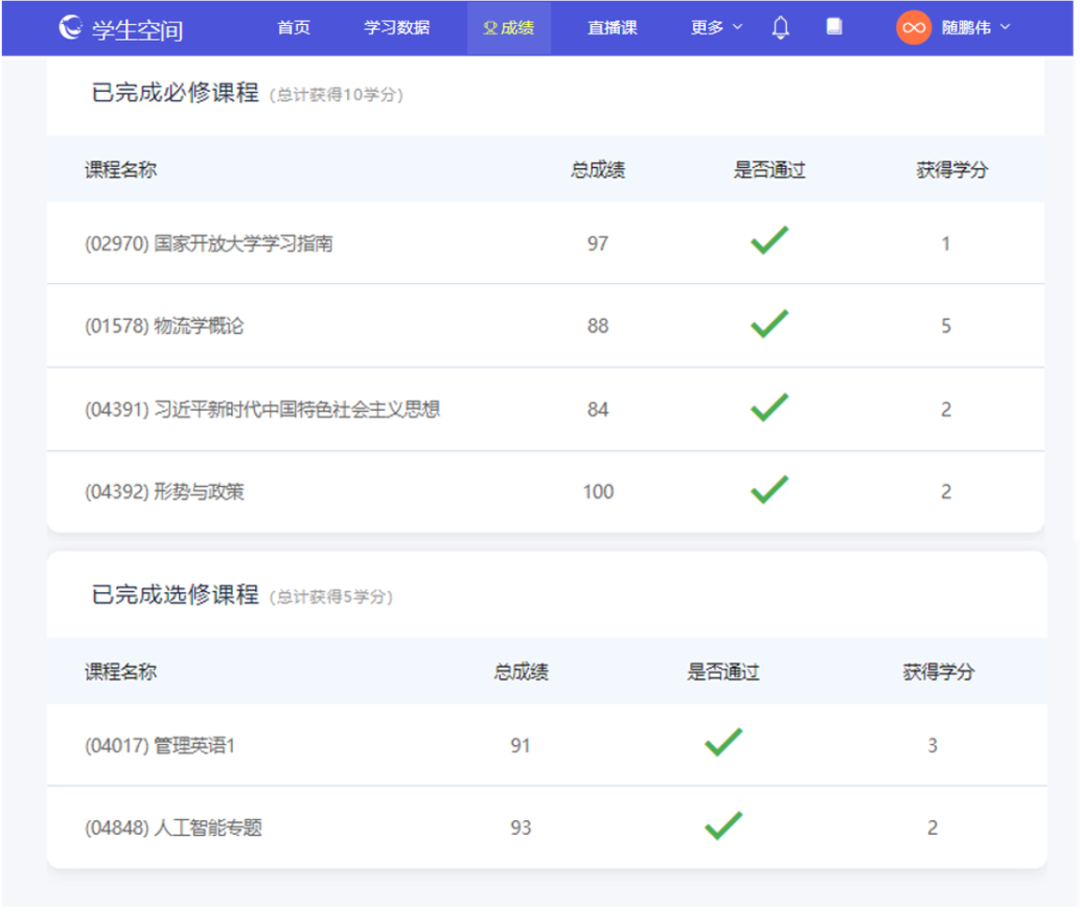Click the orange infinity avatar icon

pyautogui.click(x=913, y=27)
